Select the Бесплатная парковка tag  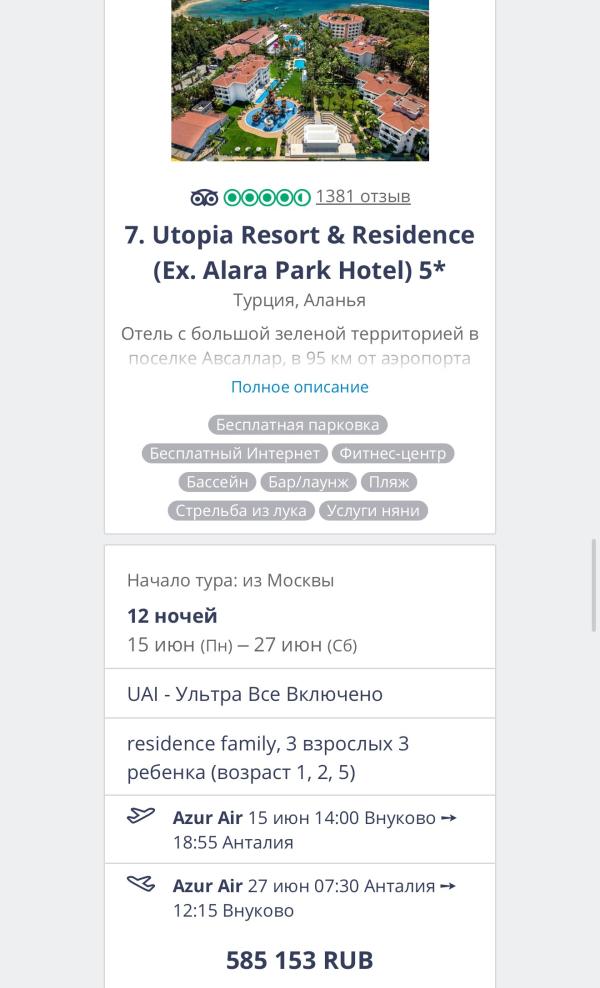click(298, 425)
